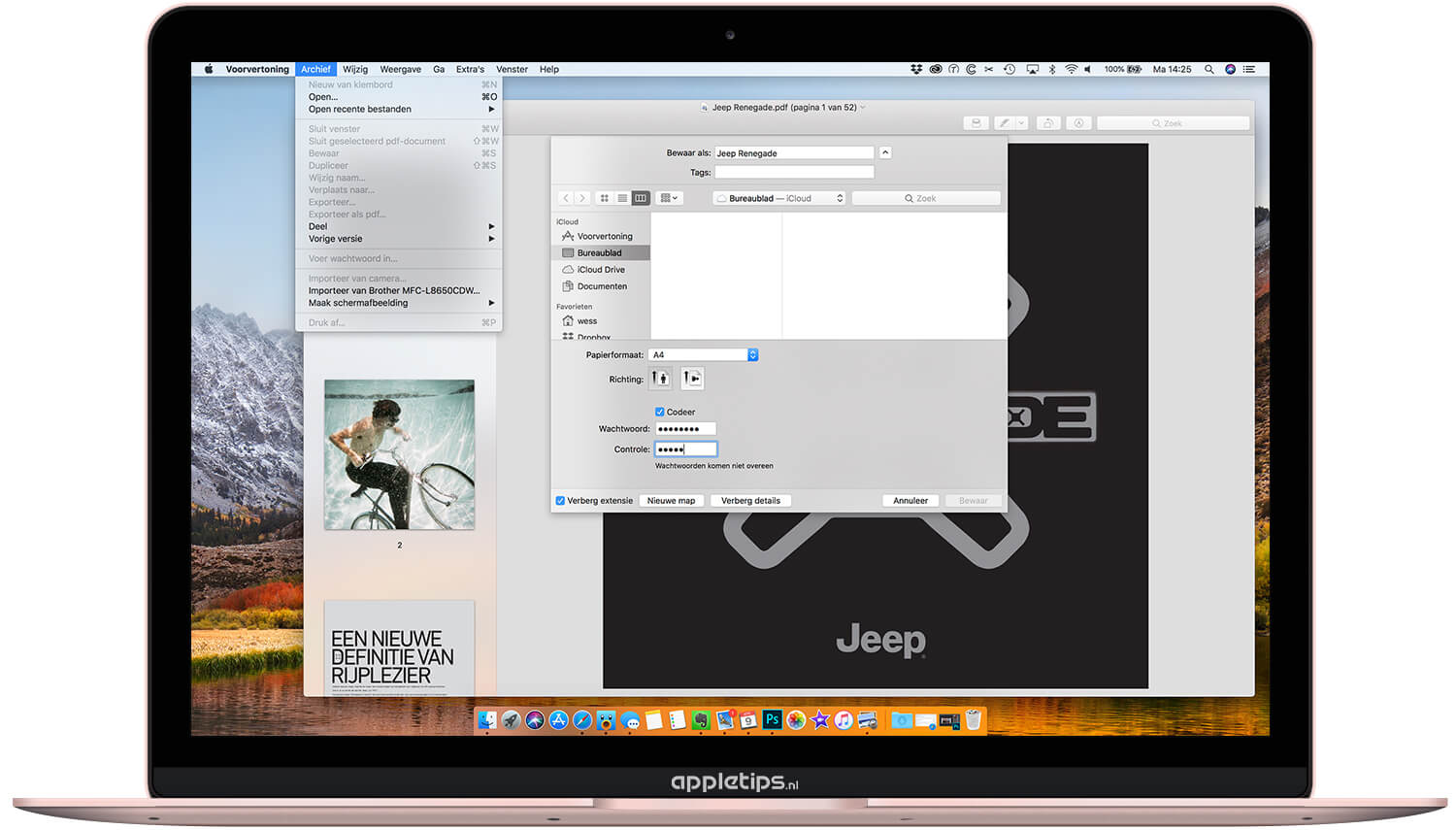Viewport: 1456px width, 830px height.
Task: Choose Open… in Archief menu
Action: tap(399, 97)
